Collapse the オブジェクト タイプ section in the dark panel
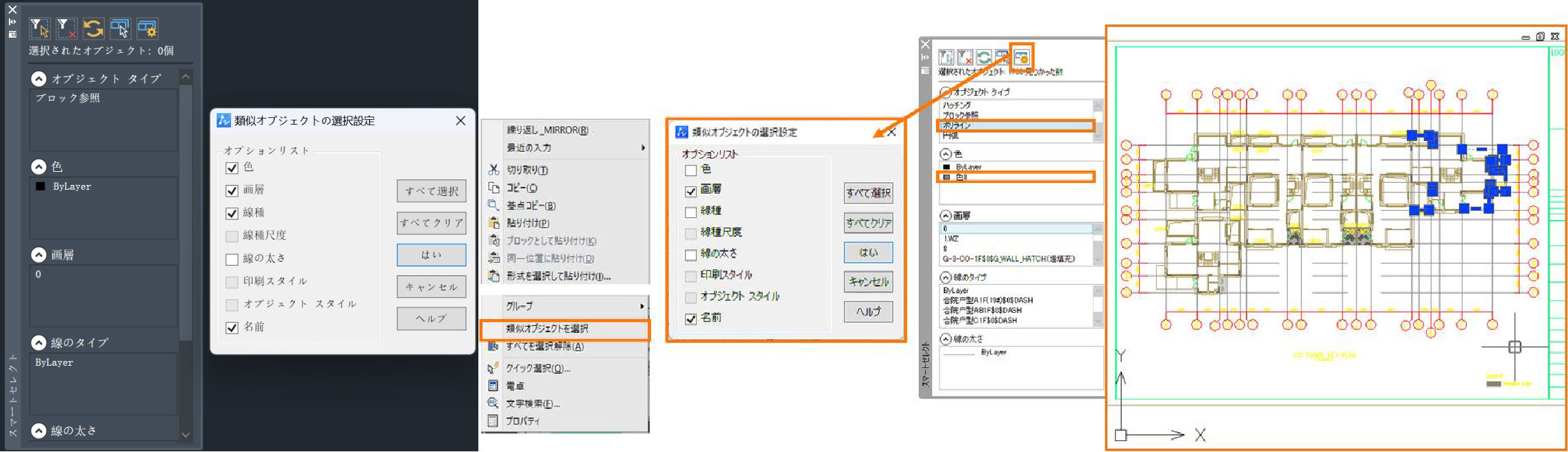The height and width of the screenshot is (452, 1568). tap(39, 79)
